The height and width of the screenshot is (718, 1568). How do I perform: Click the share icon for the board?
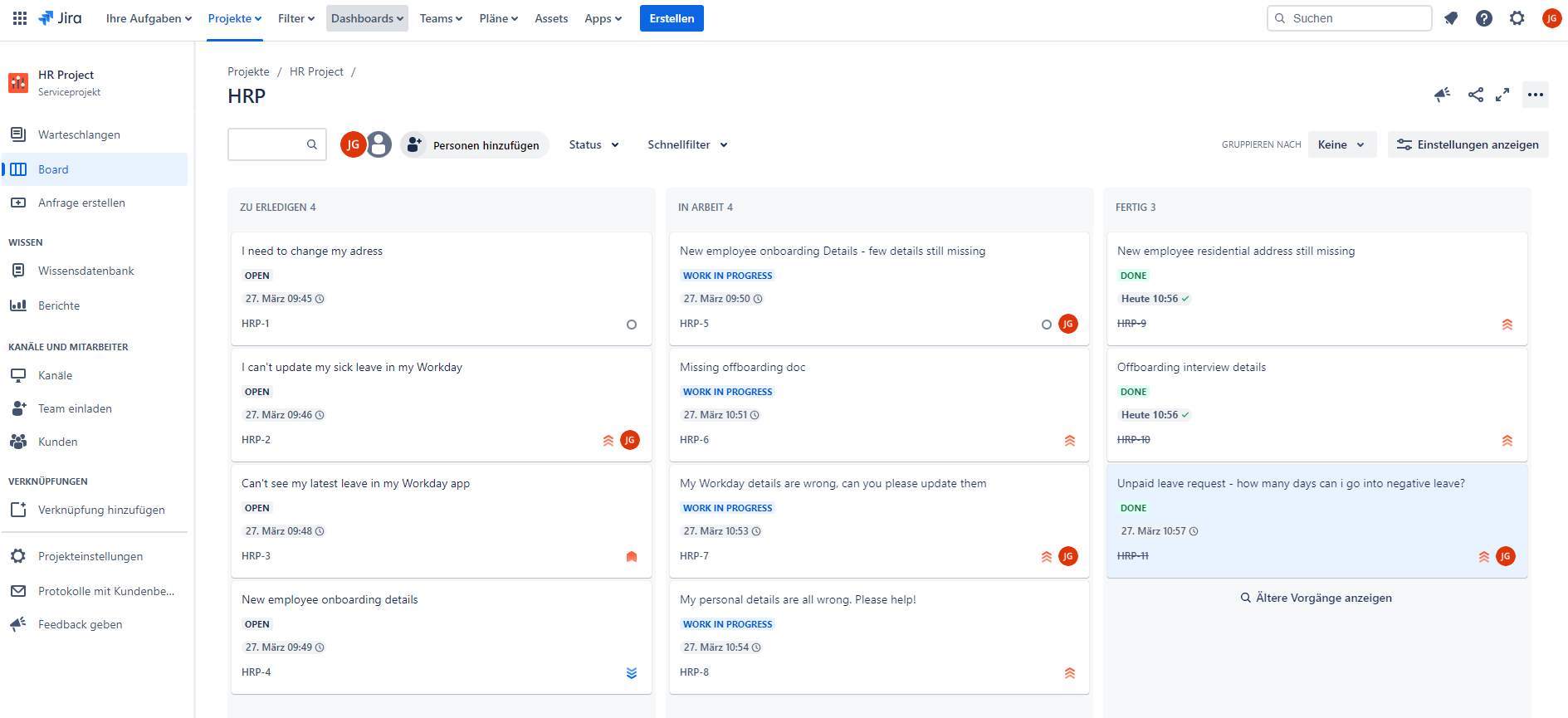click(x=1475, y=95)
